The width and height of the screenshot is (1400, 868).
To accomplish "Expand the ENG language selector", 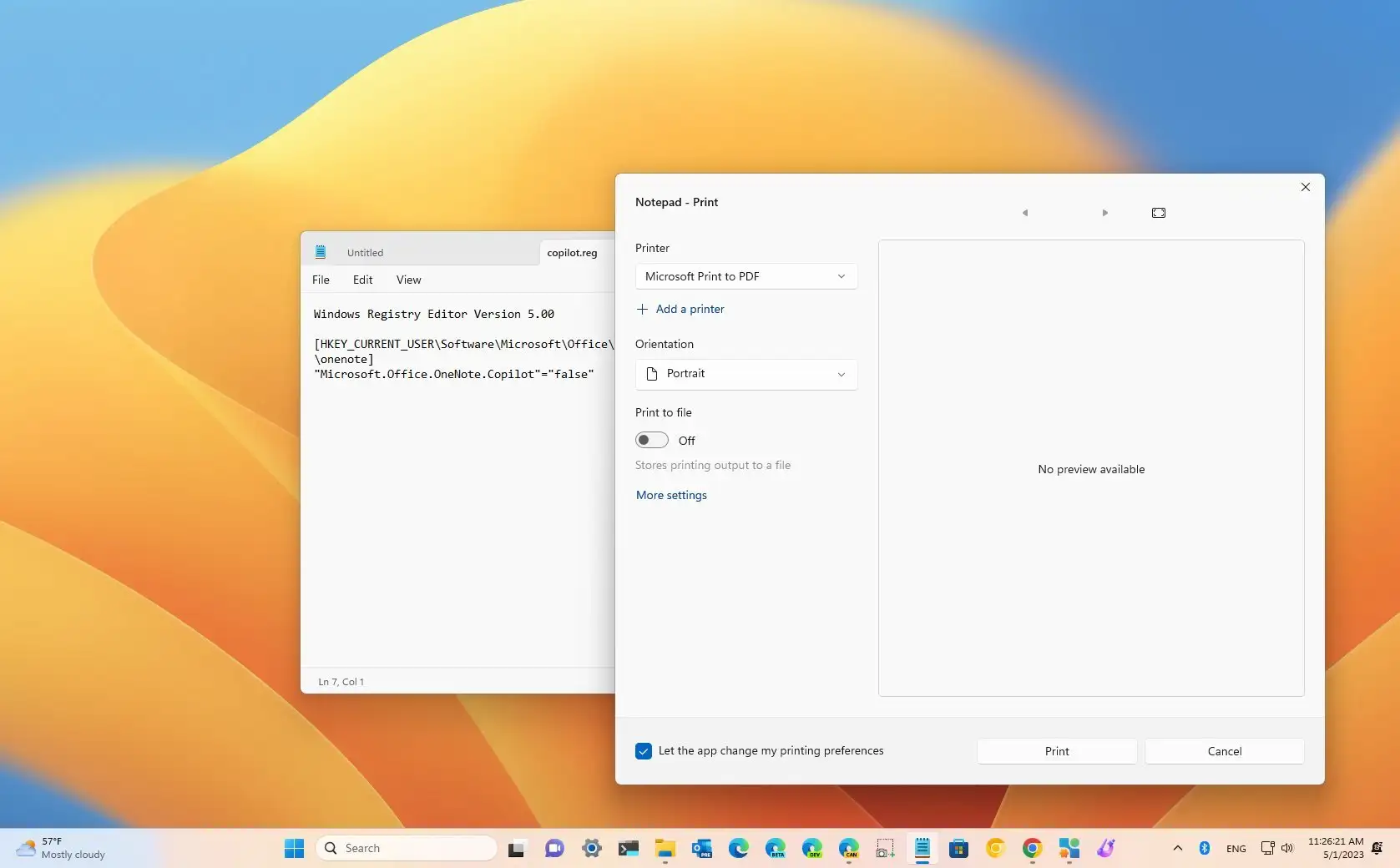I will point(1236,848).
